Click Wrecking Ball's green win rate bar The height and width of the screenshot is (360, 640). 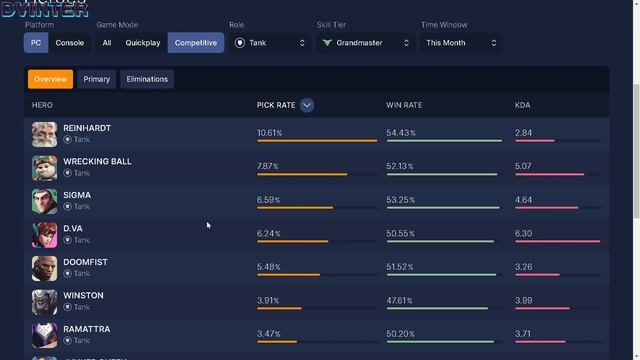(x=442, y=174)
